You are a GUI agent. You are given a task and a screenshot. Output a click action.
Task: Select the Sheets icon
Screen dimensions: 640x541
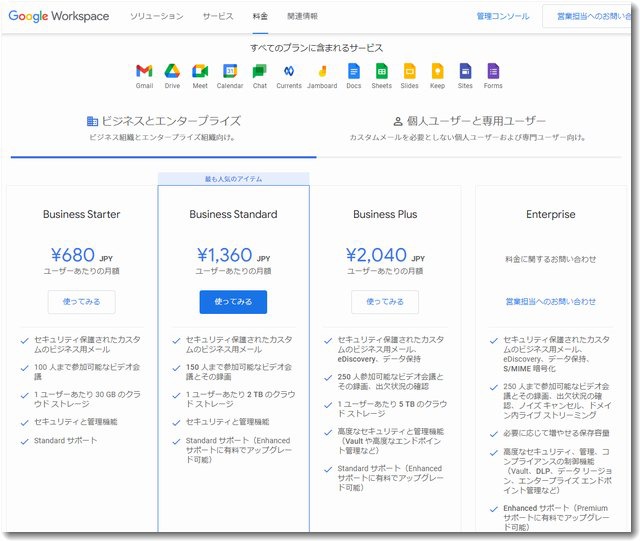[382, 71]
